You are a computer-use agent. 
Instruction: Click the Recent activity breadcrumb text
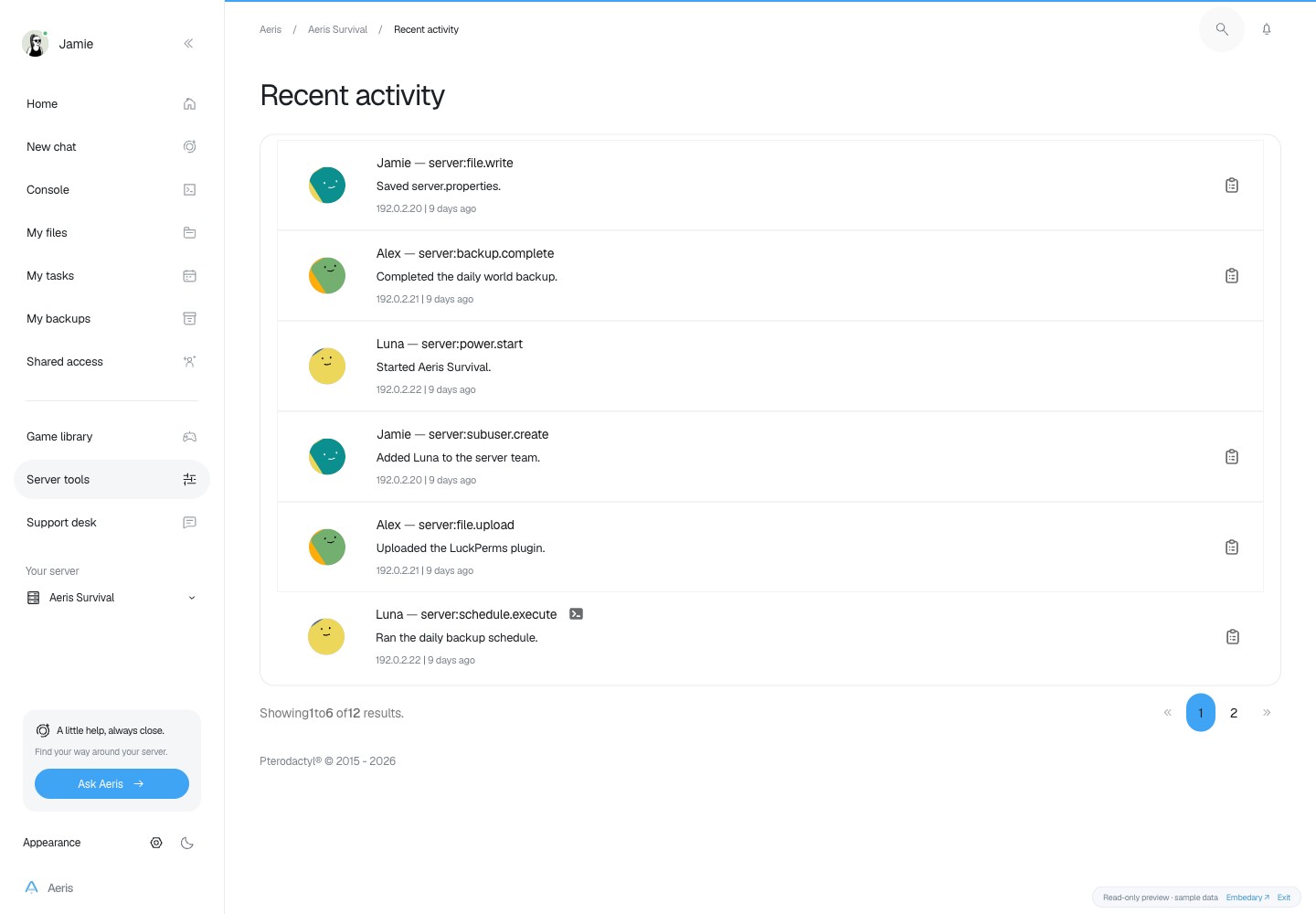point(426,29)
